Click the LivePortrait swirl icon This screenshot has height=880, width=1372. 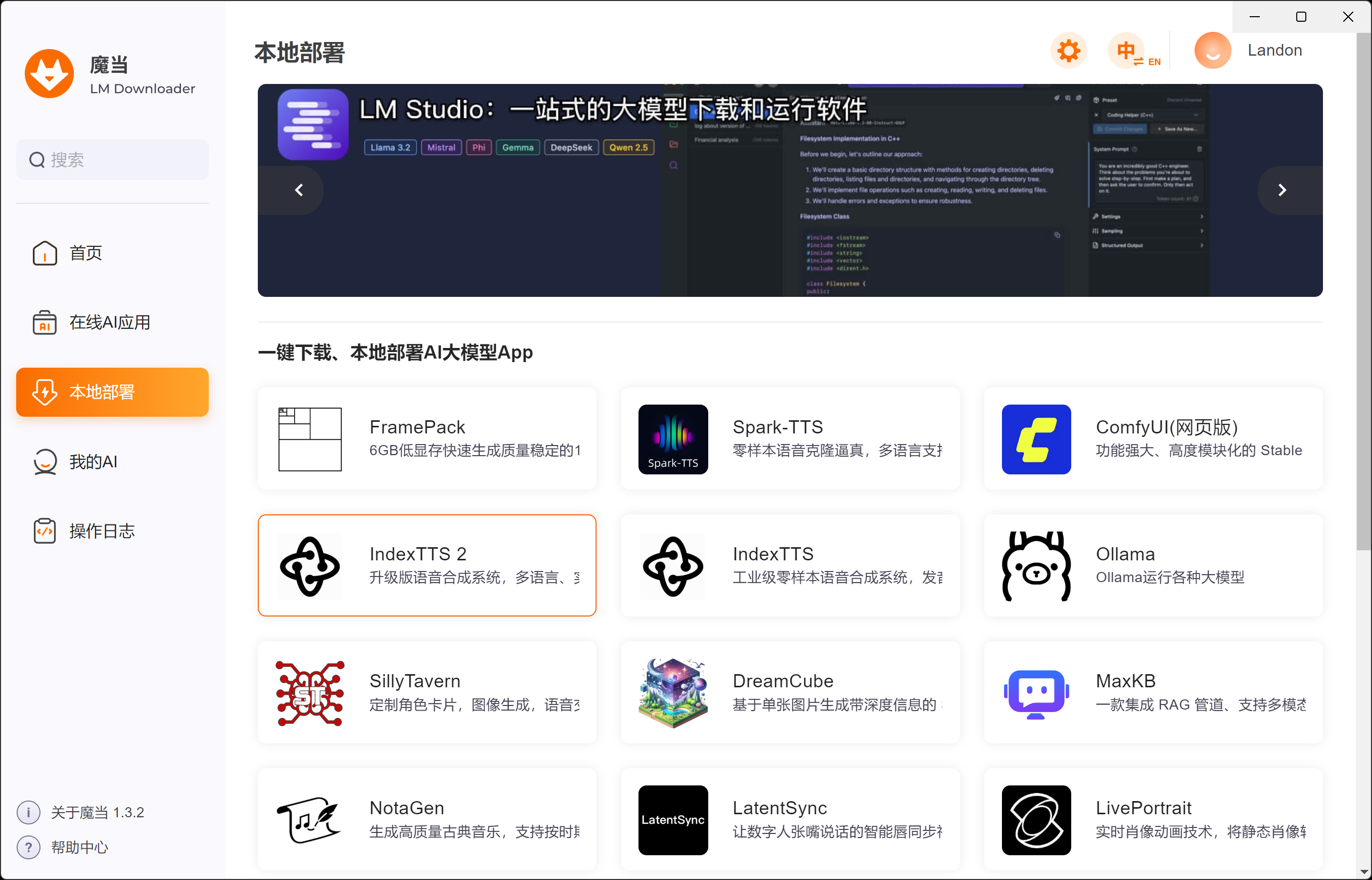click(x=1036, y=820)
